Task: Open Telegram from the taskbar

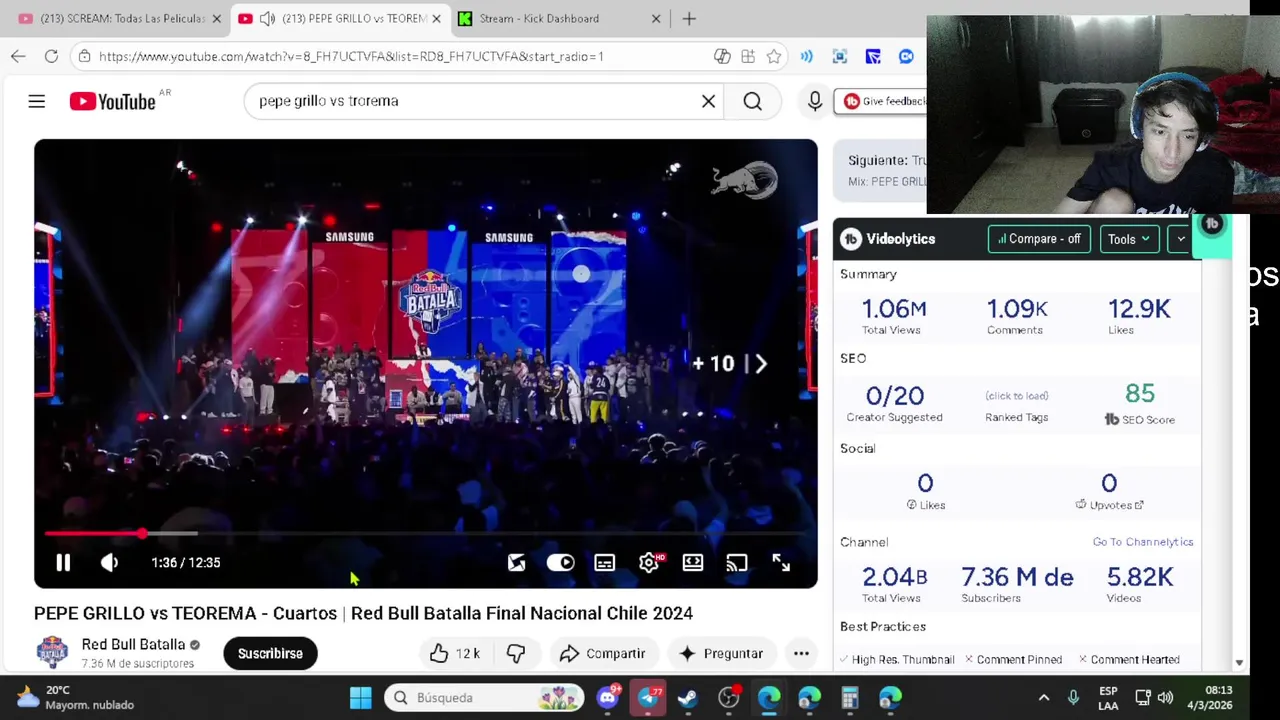Action: pyautogui.click(x=648, y=697)
